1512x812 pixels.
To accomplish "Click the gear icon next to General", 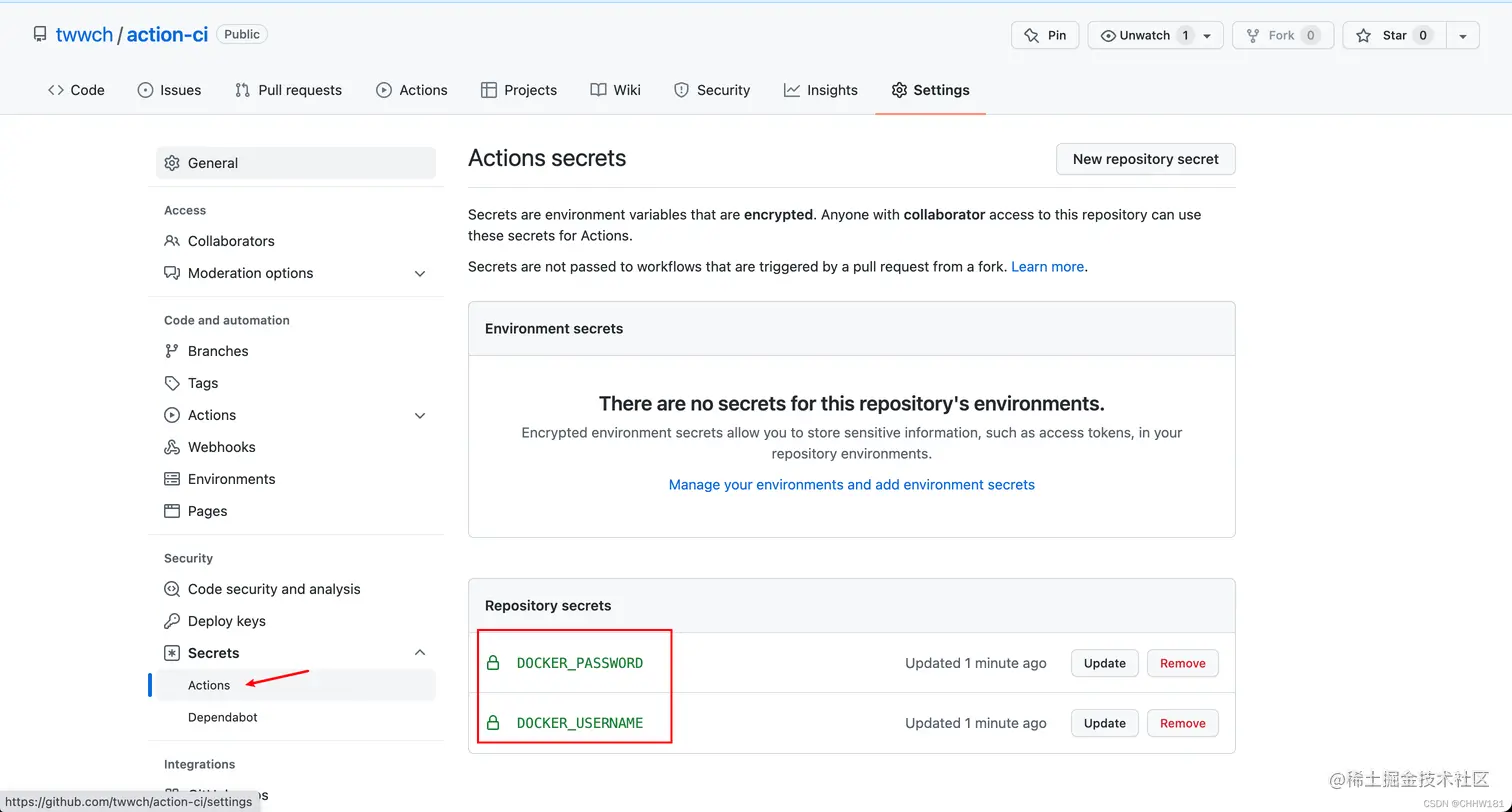I will (172, 163).
